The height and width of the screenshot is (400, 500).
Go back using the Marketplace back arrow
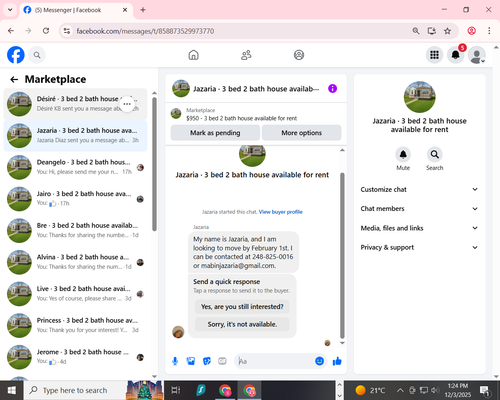pyautogui.click(x=14, y=79)
